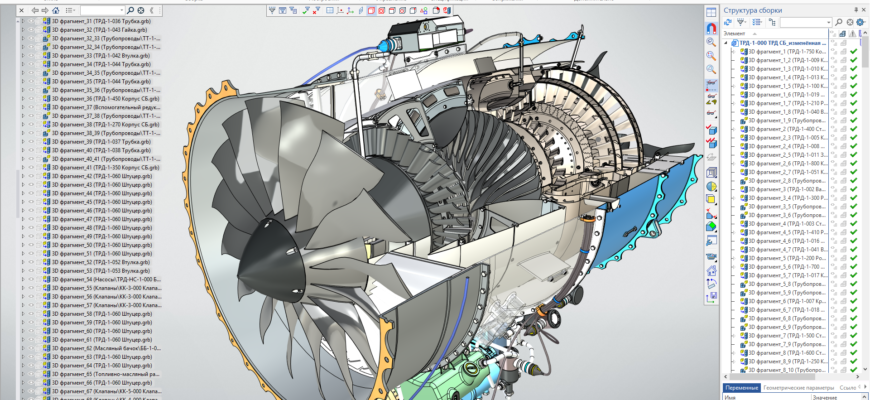Collapse the left panel using the double chevron
This screenshot has width=870, height=400.
tap(152, 11)
